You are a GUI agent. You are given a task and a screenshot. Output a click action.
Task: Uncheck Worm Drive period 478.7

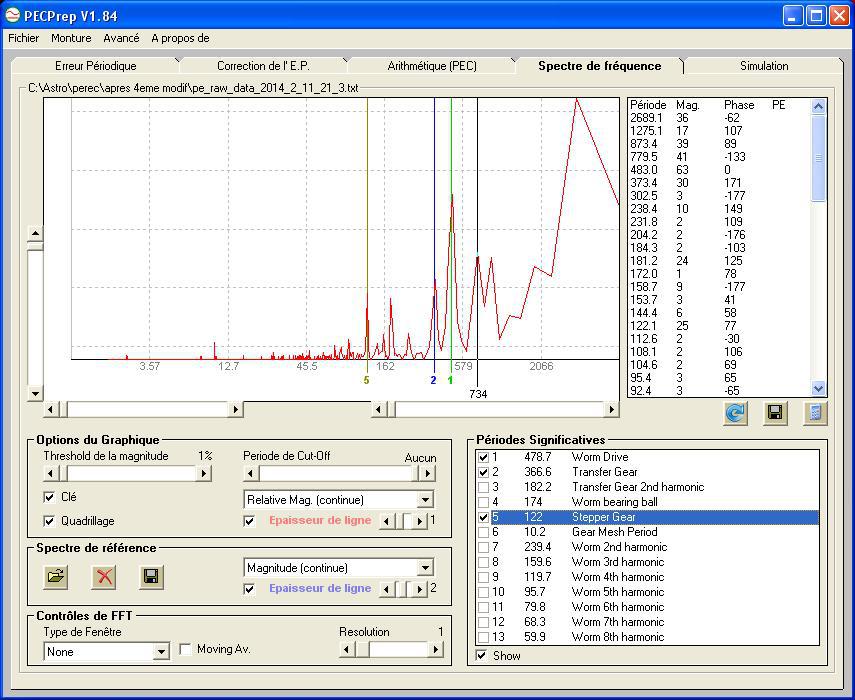tap(483, 457)
